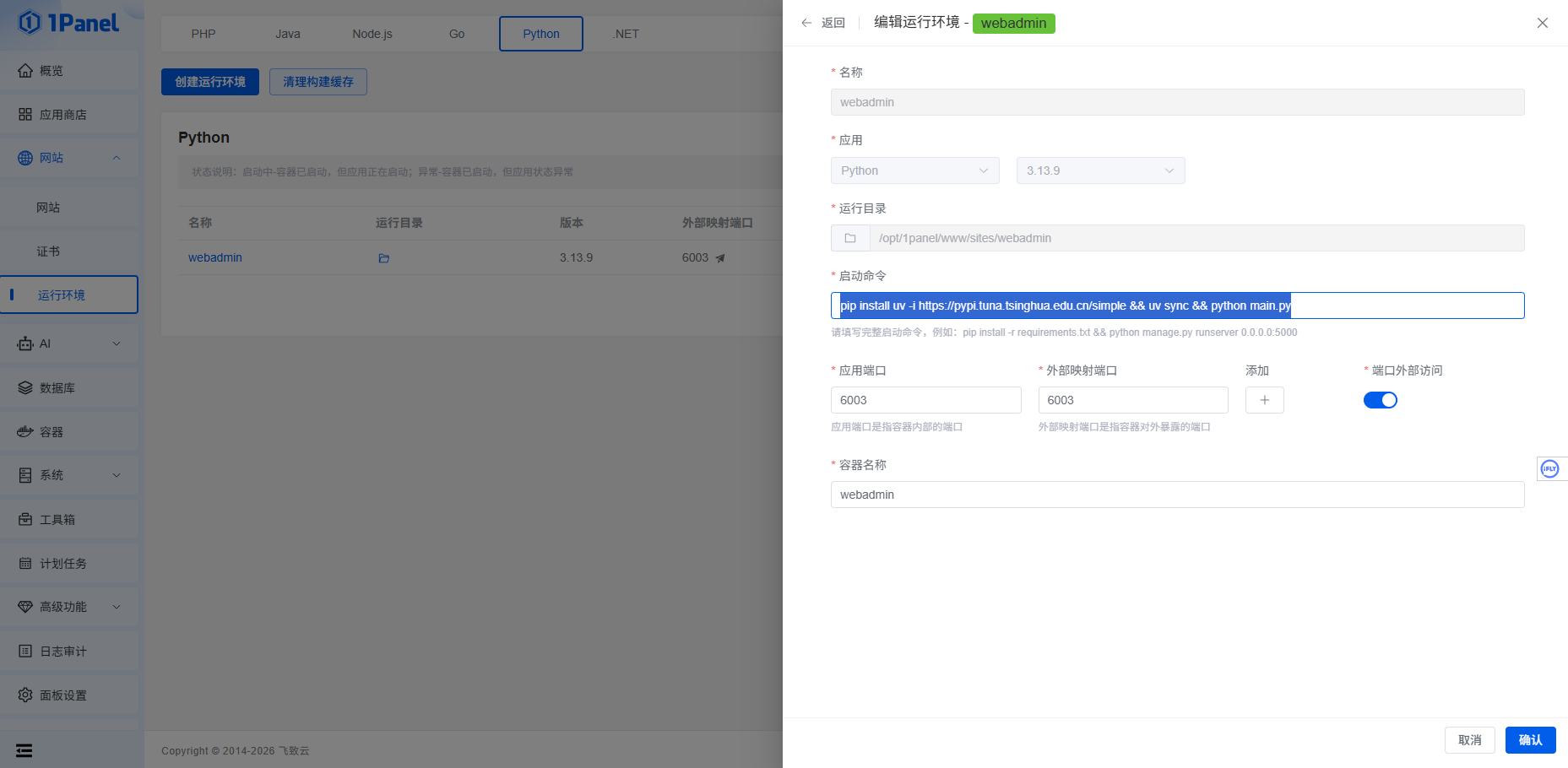1568x768 pixels.
Task: Open the webadmin directory folder icon in the table
Action: (384, 258)
